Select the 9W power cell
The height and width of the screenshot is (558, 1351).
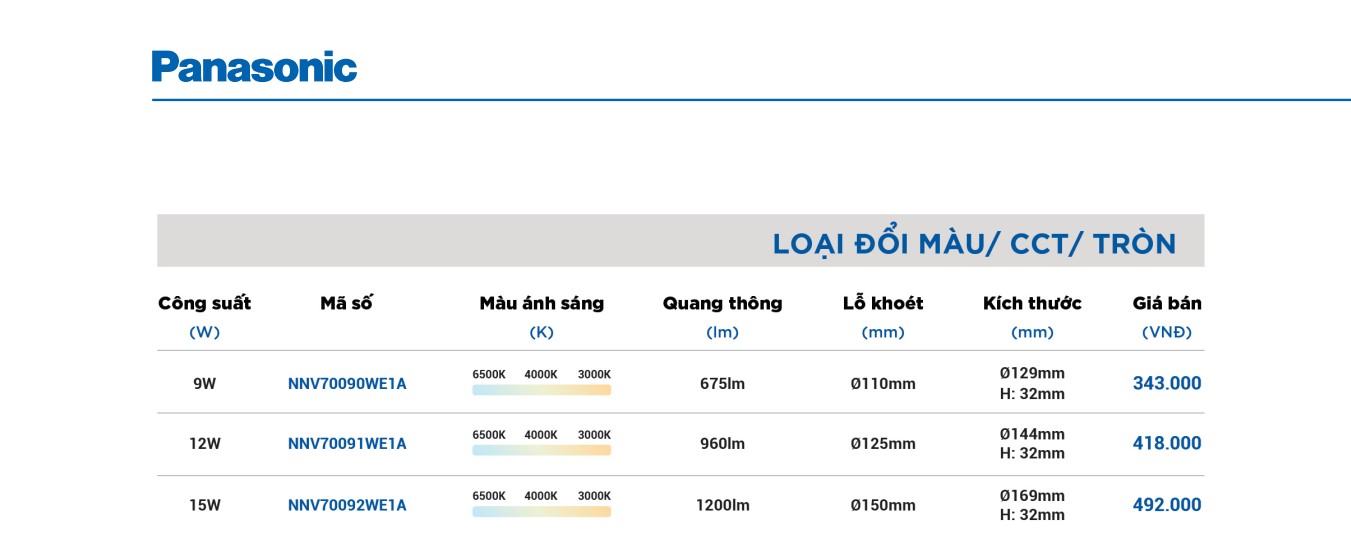(204, 383)
